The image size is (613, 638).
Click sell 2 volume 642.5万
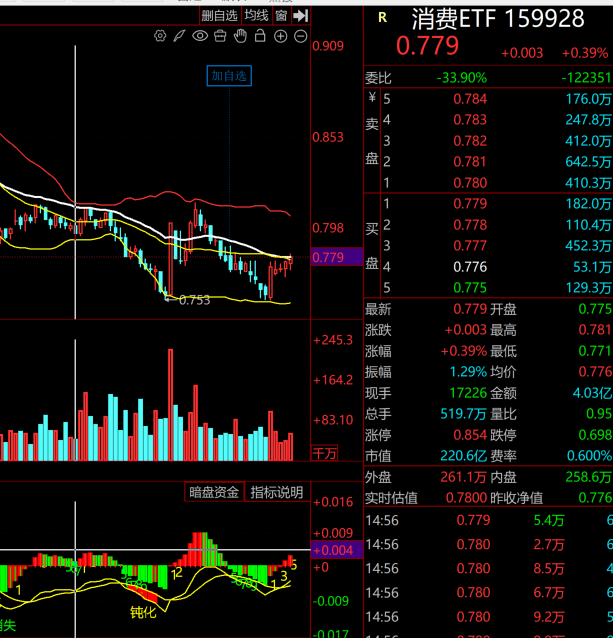click(x=588, y=162)
